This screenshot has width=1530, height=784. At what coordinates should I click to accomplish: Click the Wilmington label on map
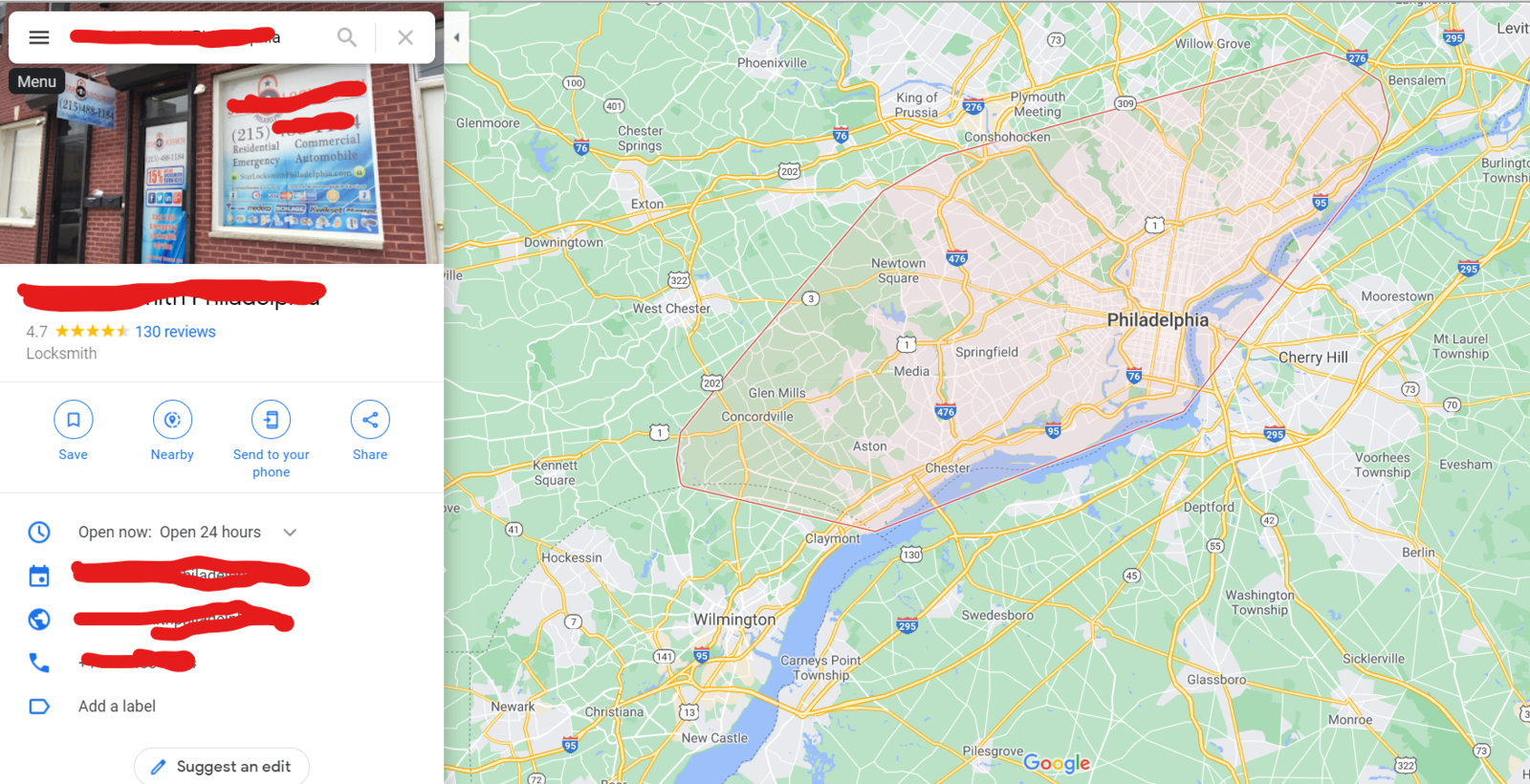[734, 620]
